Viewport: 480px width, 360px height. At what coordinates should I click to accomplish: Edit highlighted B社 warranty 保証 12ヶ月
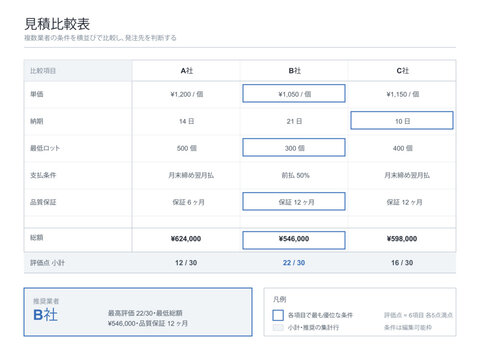pyautogui.click(x=294, y=201)
